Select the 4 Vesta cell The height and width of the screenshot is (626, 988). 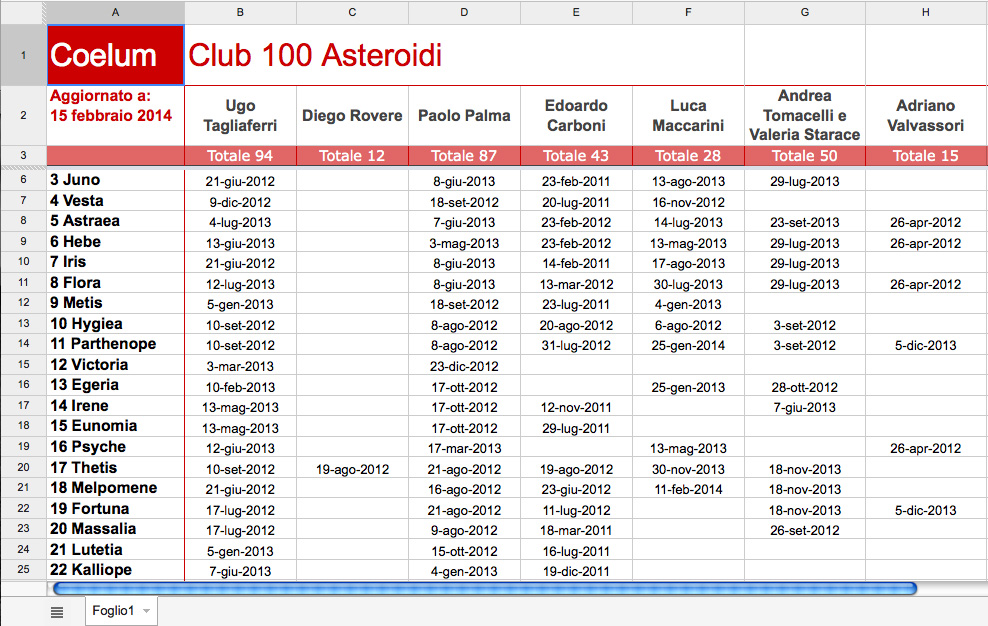115,201
